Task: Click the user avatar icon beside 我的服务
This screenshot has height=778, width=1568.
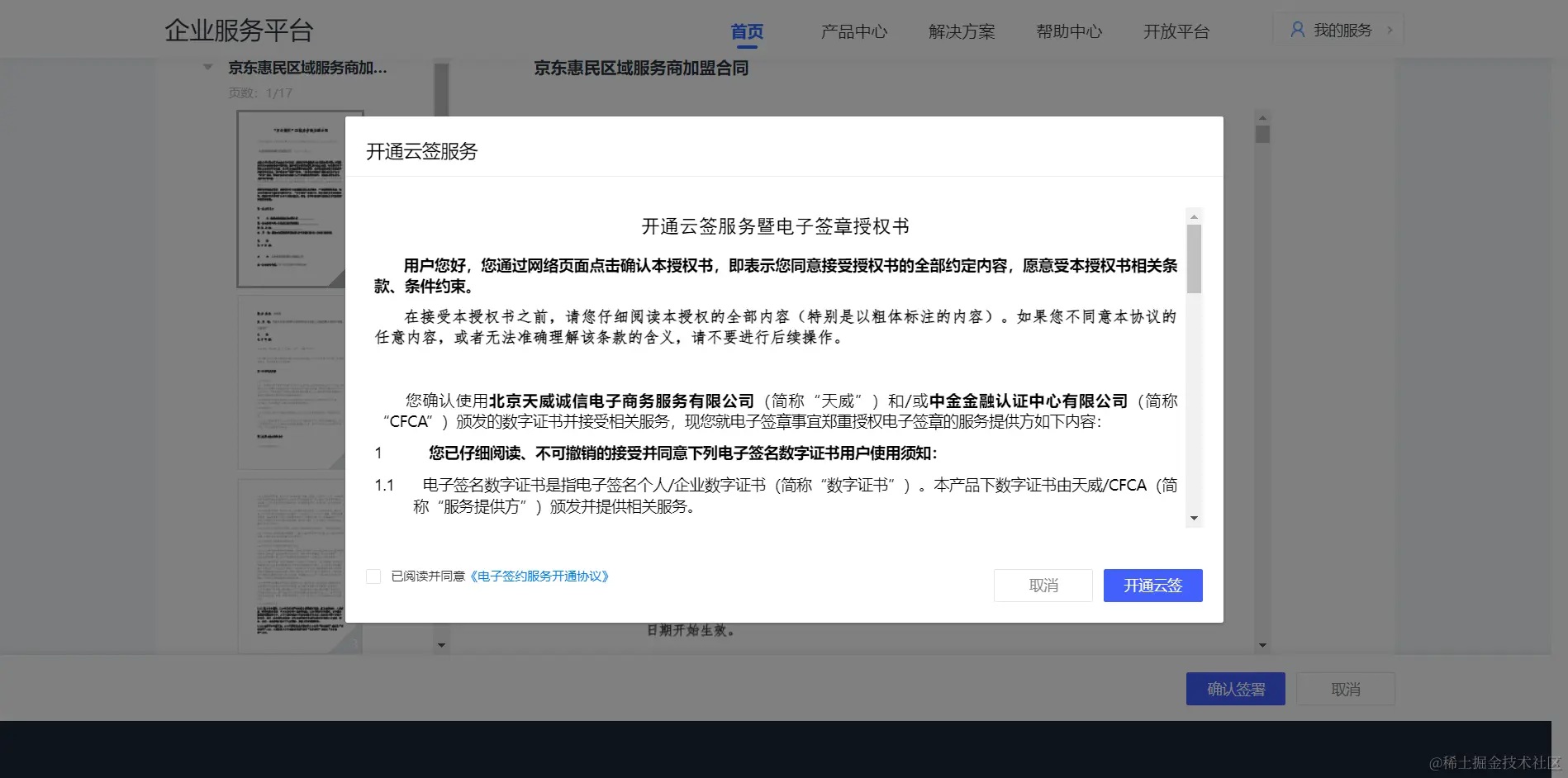Action: coord(1297,30)
